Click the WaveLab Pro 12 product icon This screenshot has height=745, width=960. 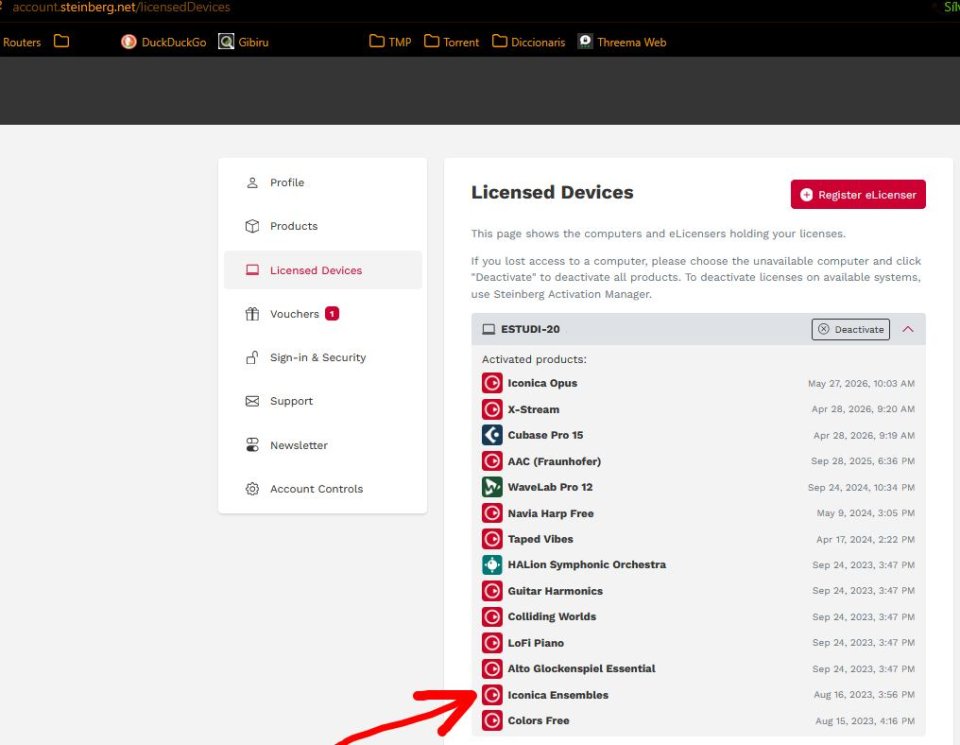[x=492, y=487]
